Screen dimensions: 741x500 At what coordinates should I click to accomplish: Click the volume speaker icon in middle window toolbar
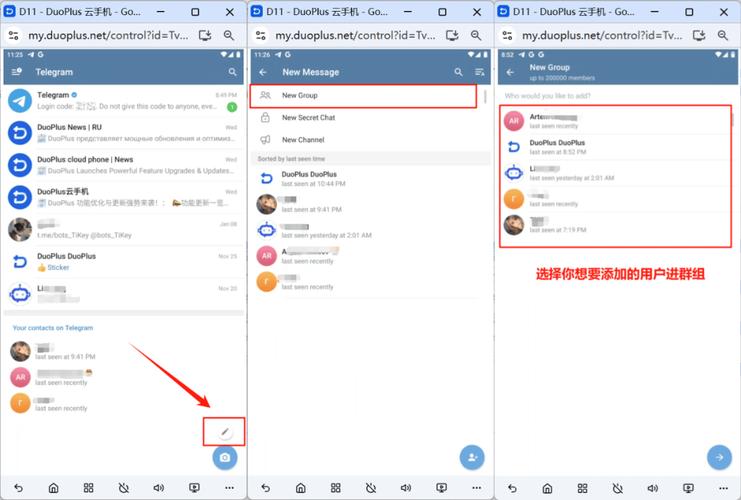[406, 488]
